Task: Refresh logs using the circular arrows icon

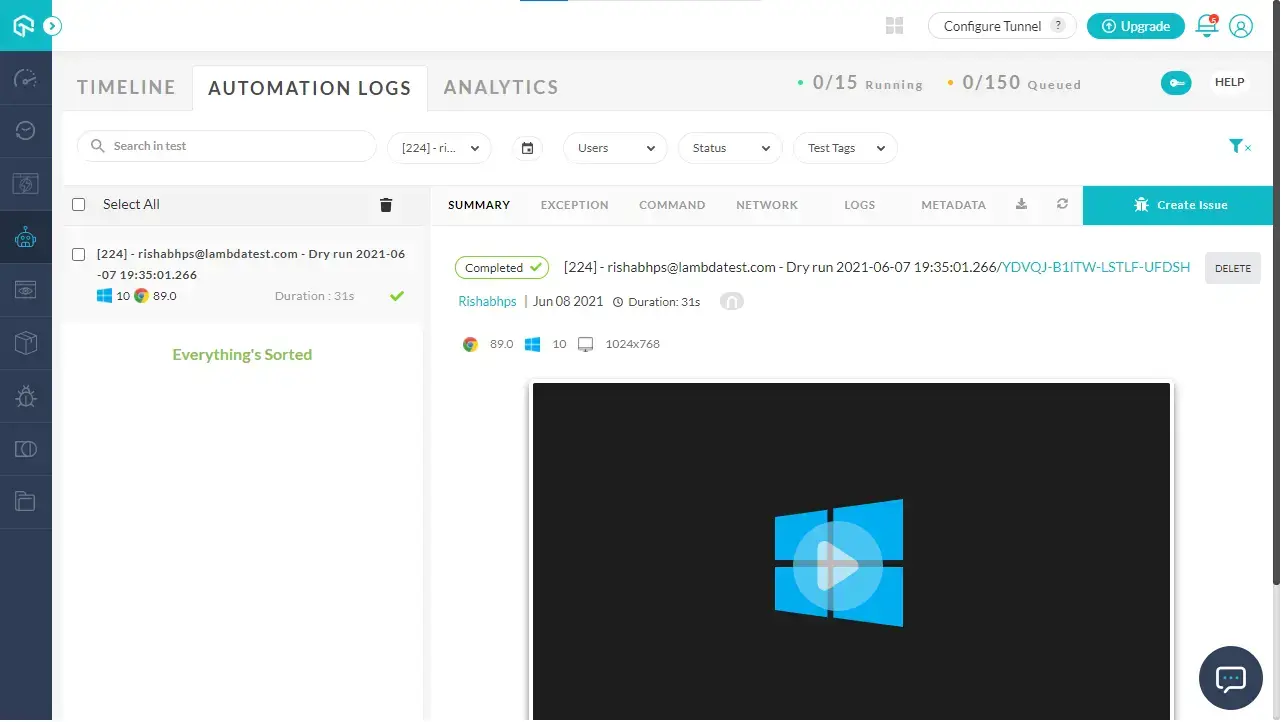Action: tap(1062, 204)
